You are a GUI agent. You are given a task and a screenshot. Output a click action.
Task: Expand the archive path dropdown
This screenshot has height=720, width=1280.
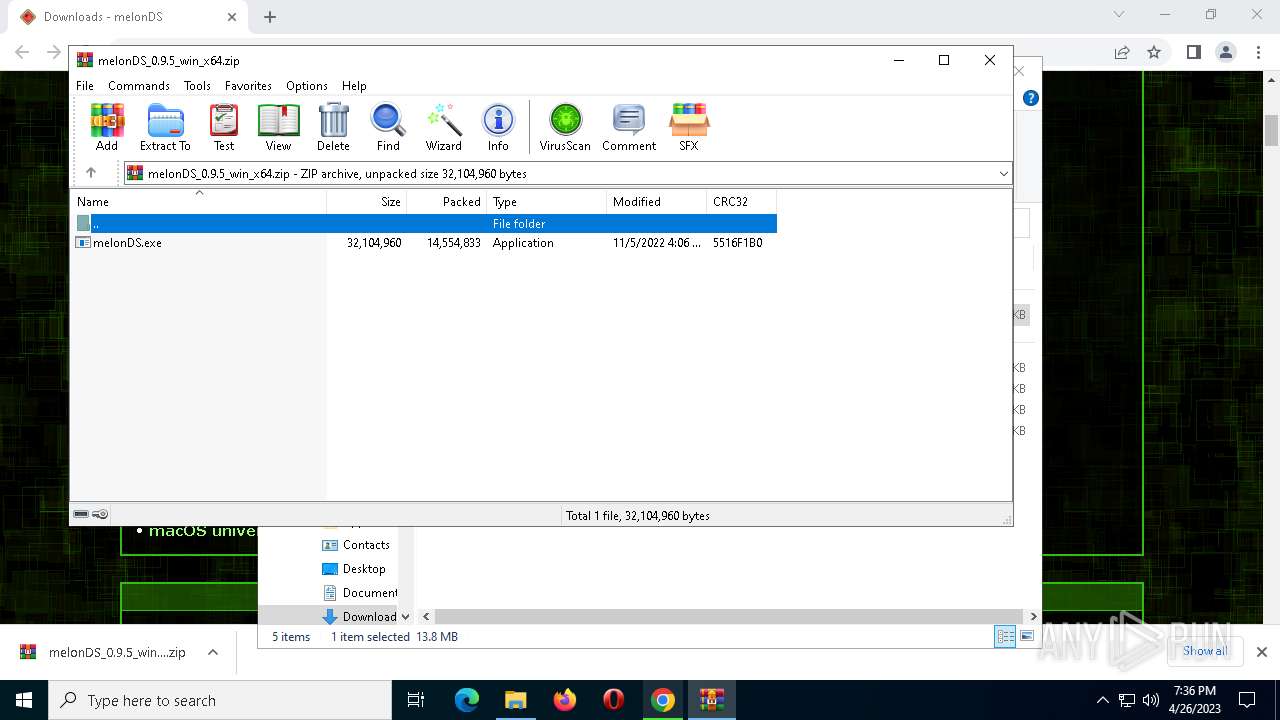point(1003,174)
